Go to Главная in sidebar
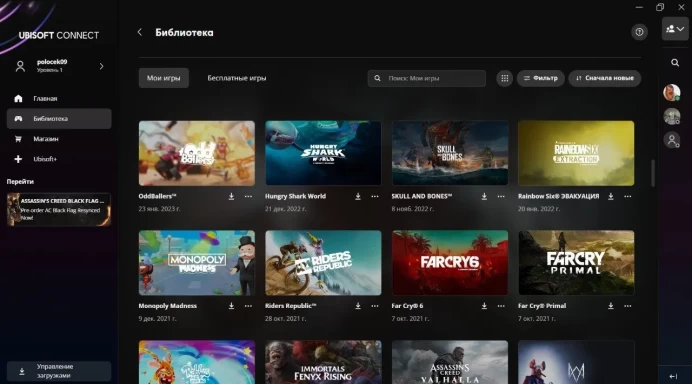The width and height of the screenshot is (692, 384). point(59,98)
